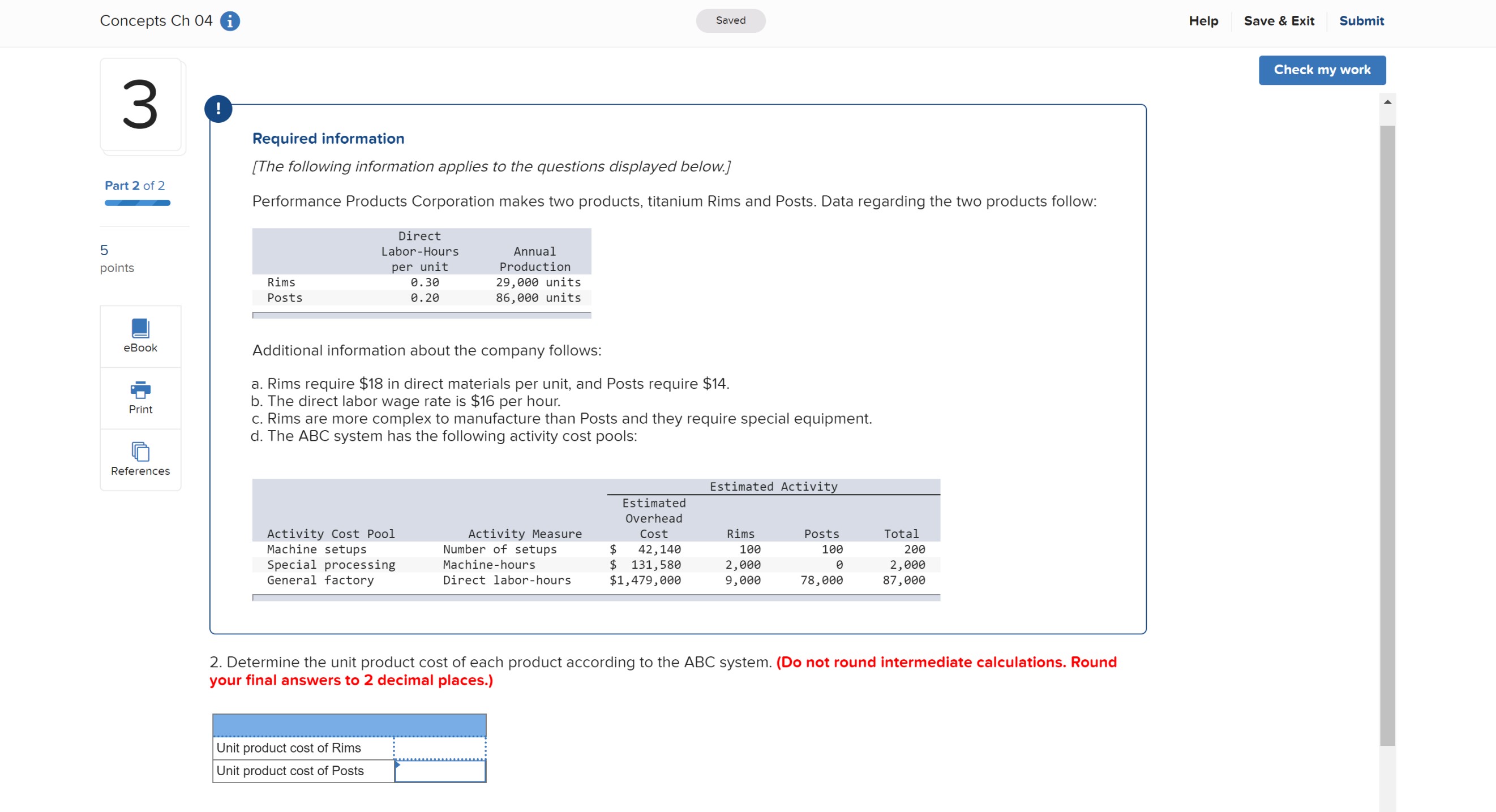Click the Part 2 of 2 label
This screenshot has width=1496, height=812.
pos(134,185)
